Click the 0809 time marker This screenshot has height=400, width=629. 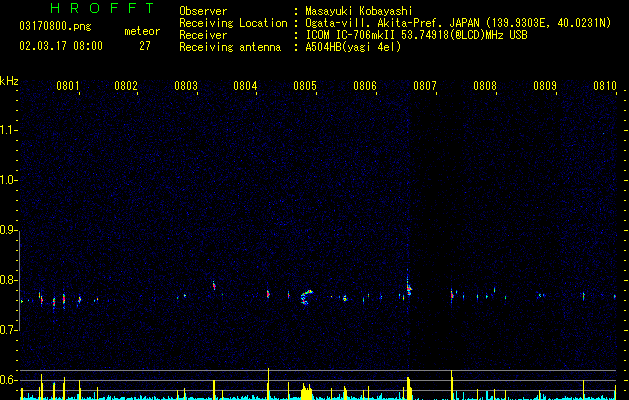(x=545, y=86)
